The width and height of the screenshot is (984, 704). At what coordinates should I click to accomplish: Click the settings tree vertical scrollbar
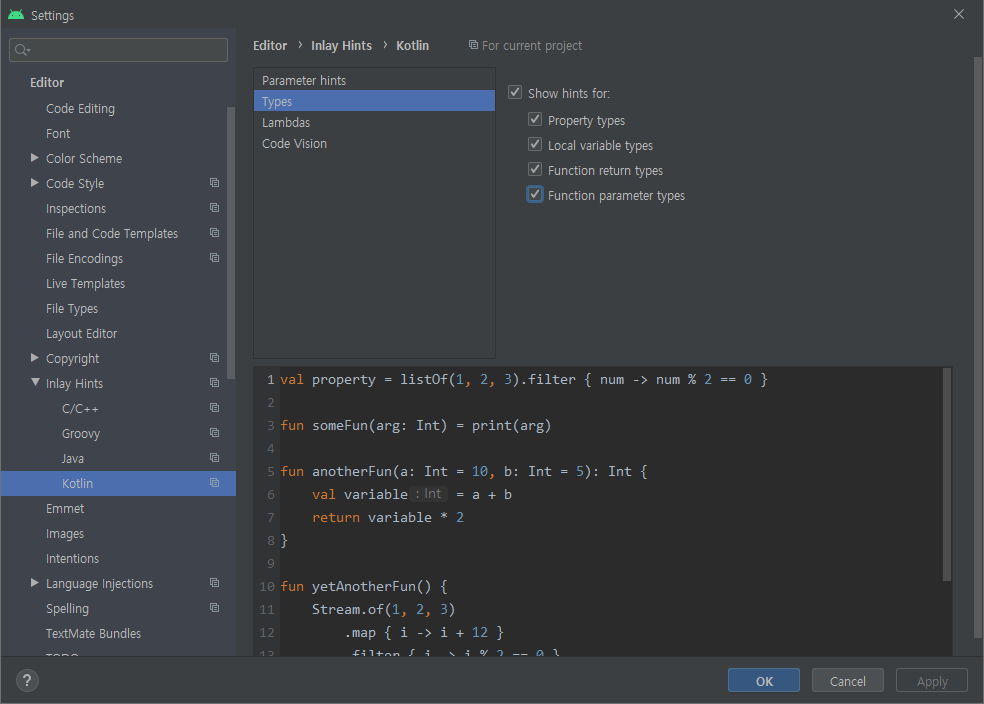pos(230,242)
